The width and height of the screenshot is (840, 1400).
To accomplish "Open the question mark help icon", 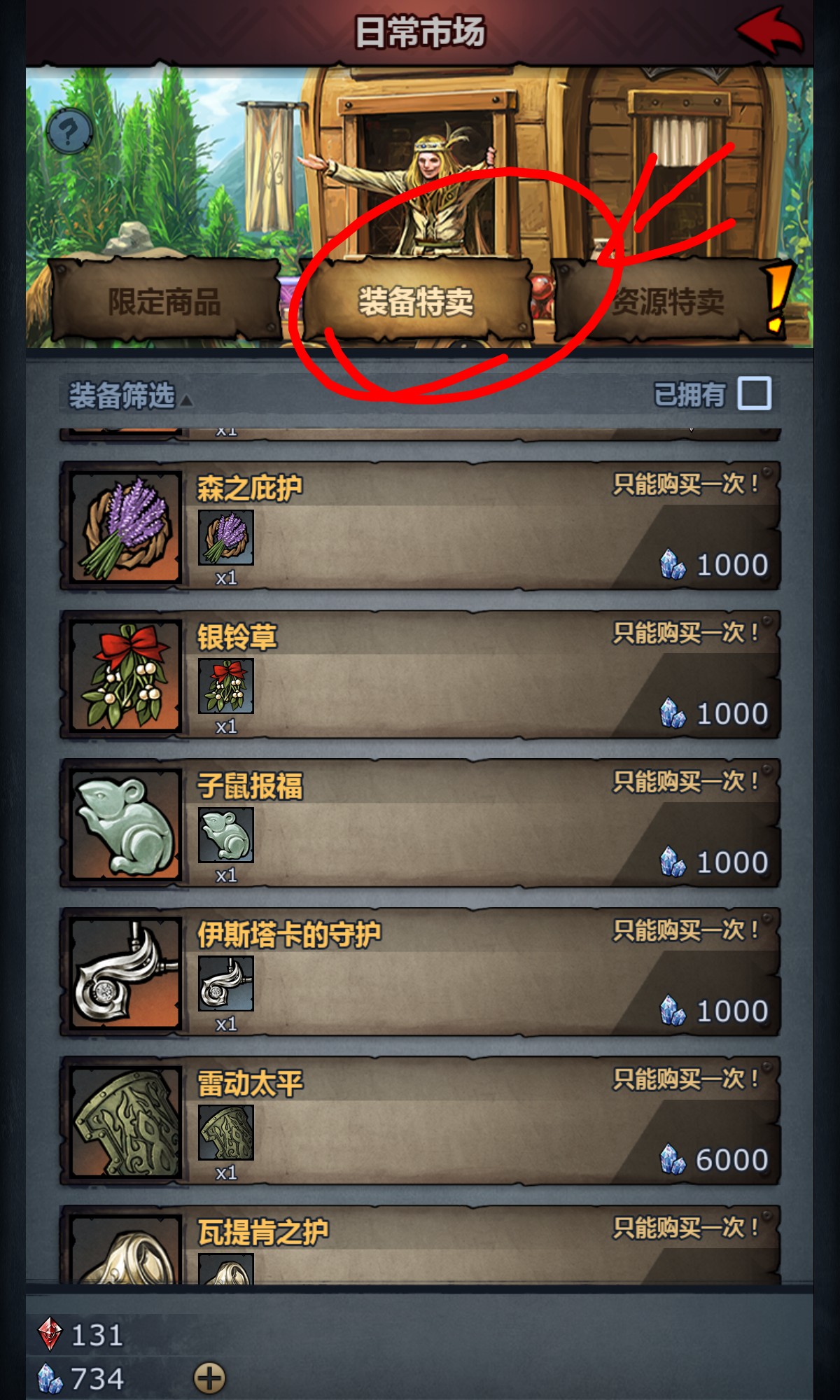I will 69,131.
